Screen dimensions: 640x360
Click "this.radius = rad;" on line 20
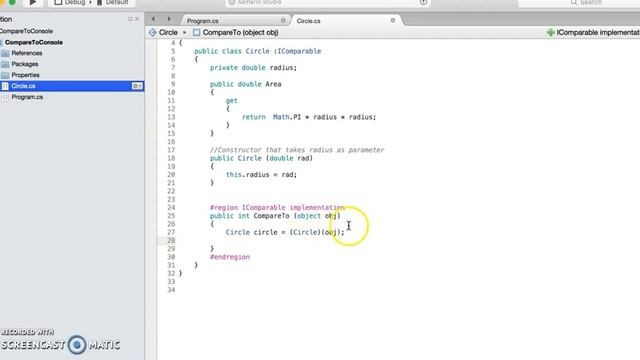coord(261,175)
